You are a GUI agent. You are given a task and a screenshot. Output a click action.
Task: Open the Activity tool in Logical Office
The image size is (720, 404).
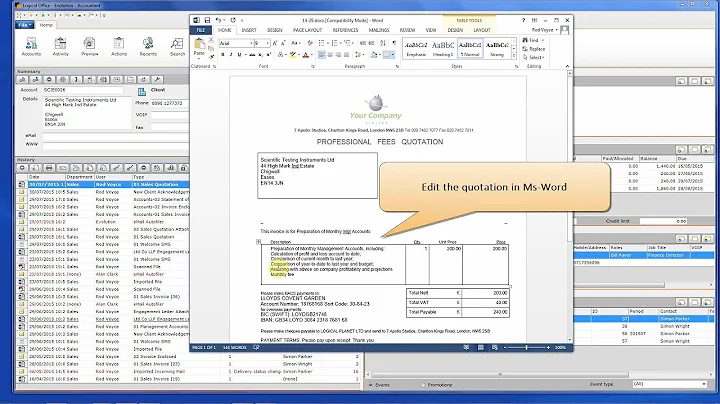(x=60, y=47)
